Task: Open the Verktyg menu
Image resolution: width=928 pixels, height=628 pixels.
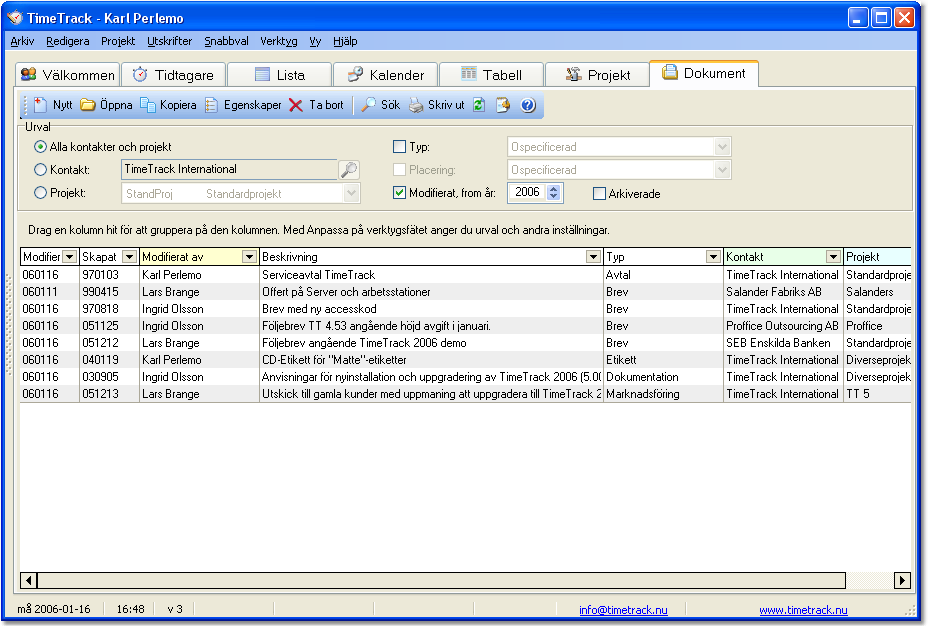Action: tap(279, 41)
